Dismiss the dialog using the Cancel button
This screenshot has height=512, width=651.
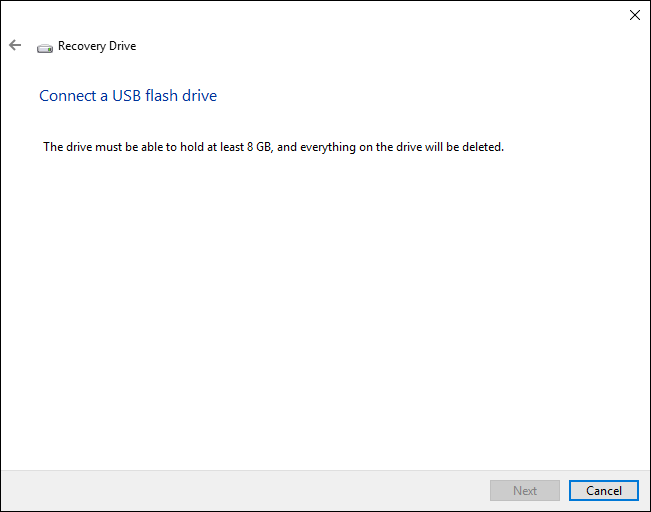pos(604,490)
